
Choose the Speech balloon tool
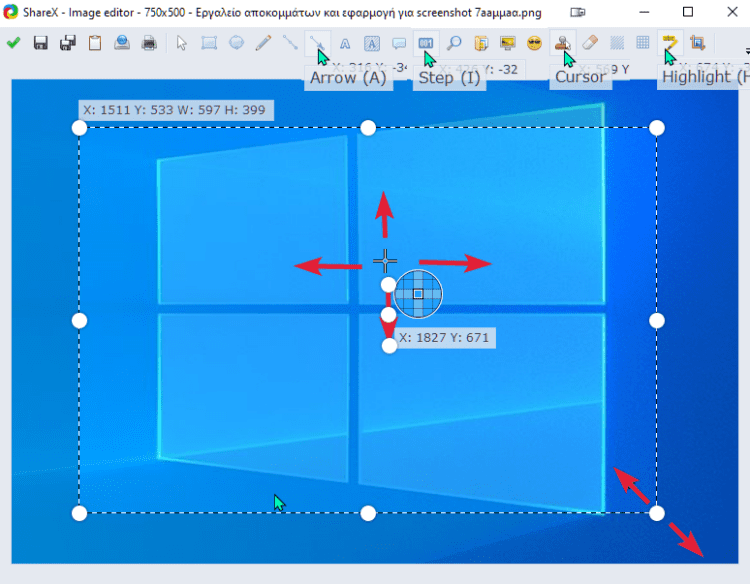click(398, 44)
